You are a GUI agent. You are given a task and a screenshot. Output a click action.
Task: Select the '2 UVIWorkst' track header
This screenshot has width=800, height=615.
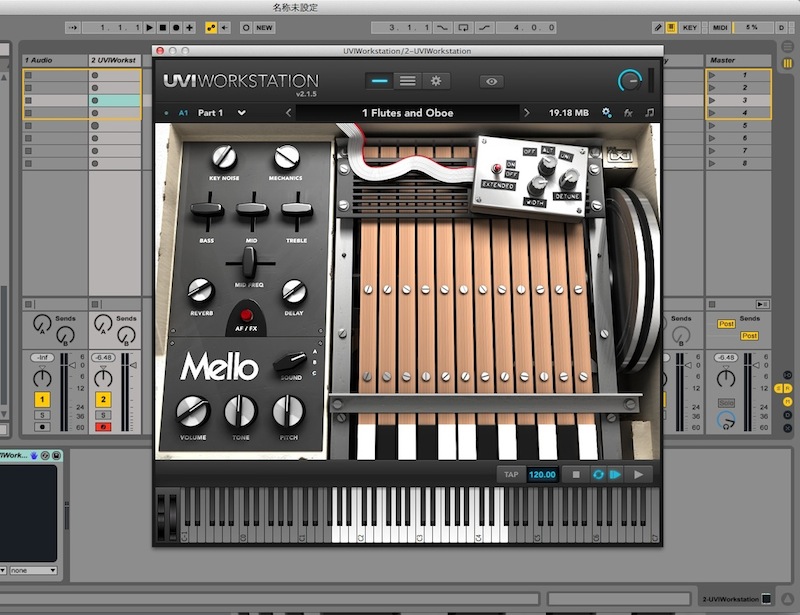[115, 60]
